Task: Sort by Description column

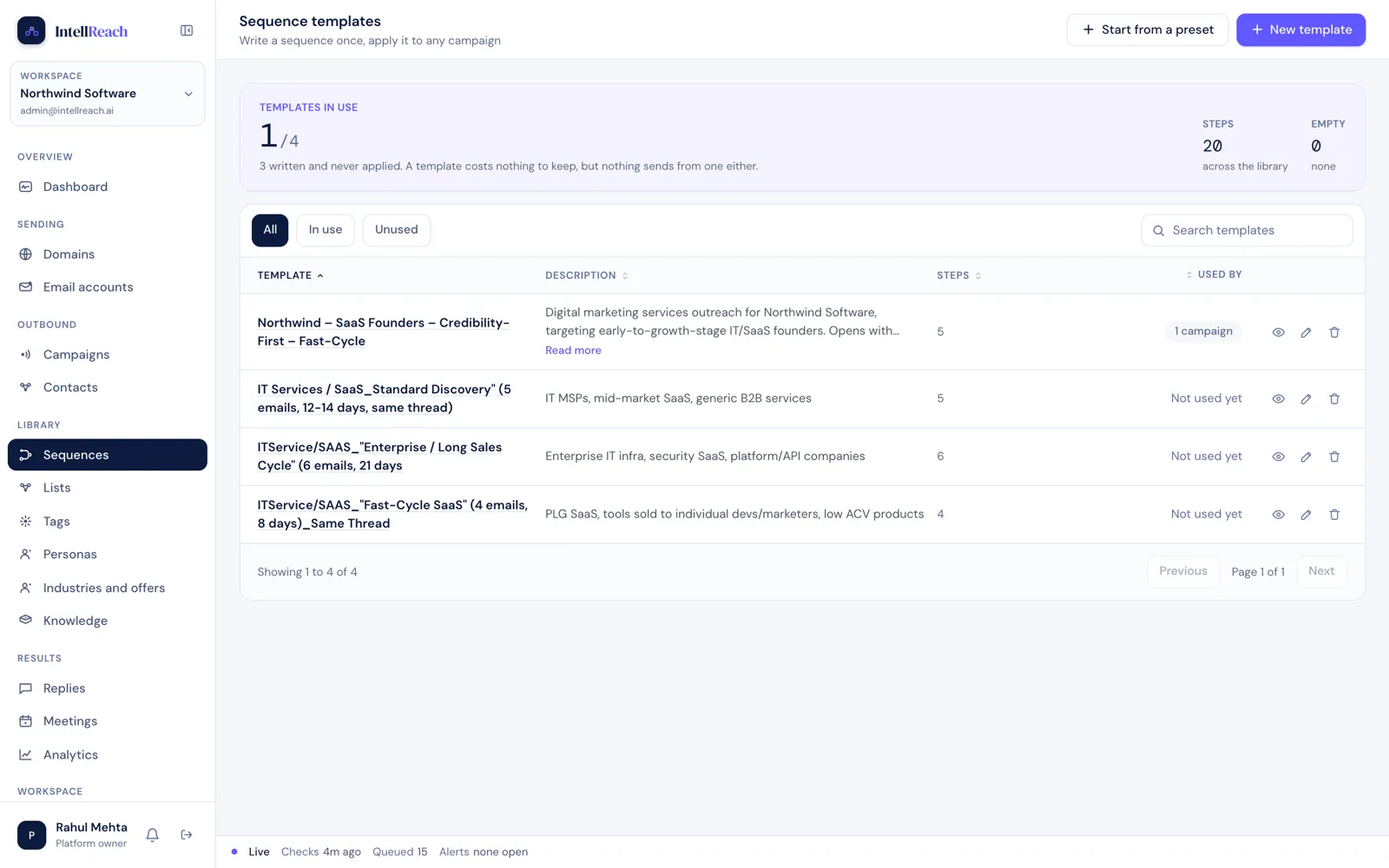Action: [586, 275]
